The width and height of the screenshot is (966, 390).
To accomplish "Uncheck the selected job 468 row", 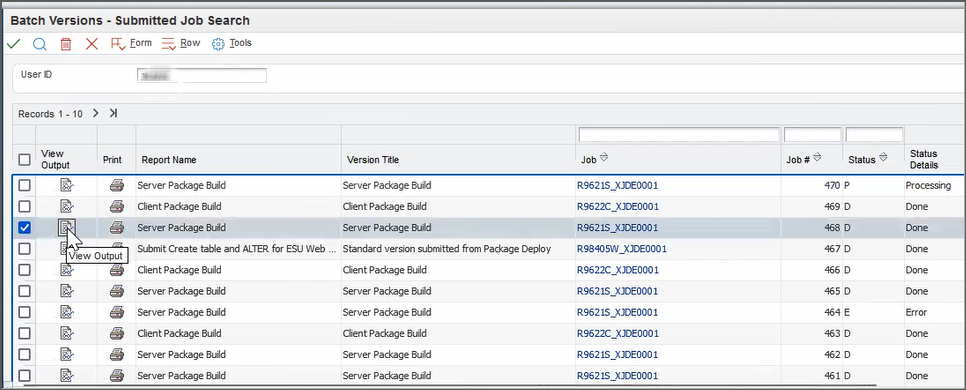I will [x=25, y=228].
